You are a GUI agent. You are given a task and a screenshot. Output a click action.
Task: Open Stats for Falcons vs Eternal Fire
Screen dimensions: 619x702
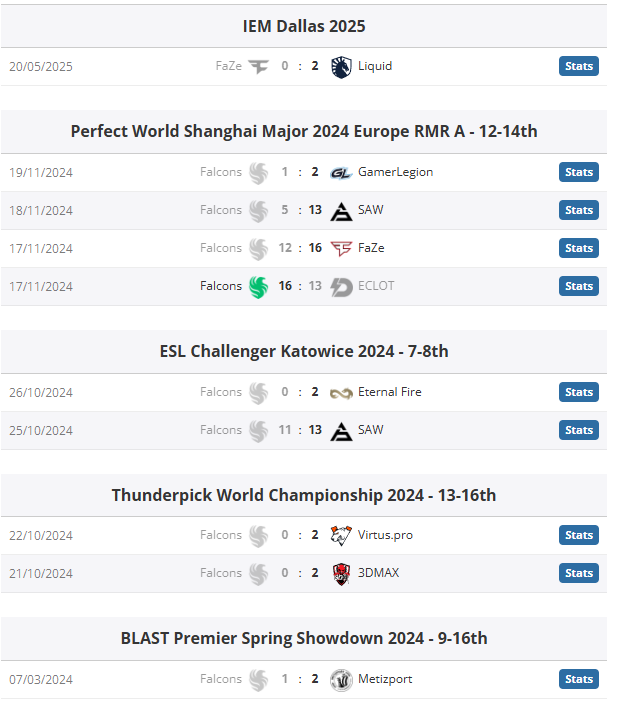578,392
